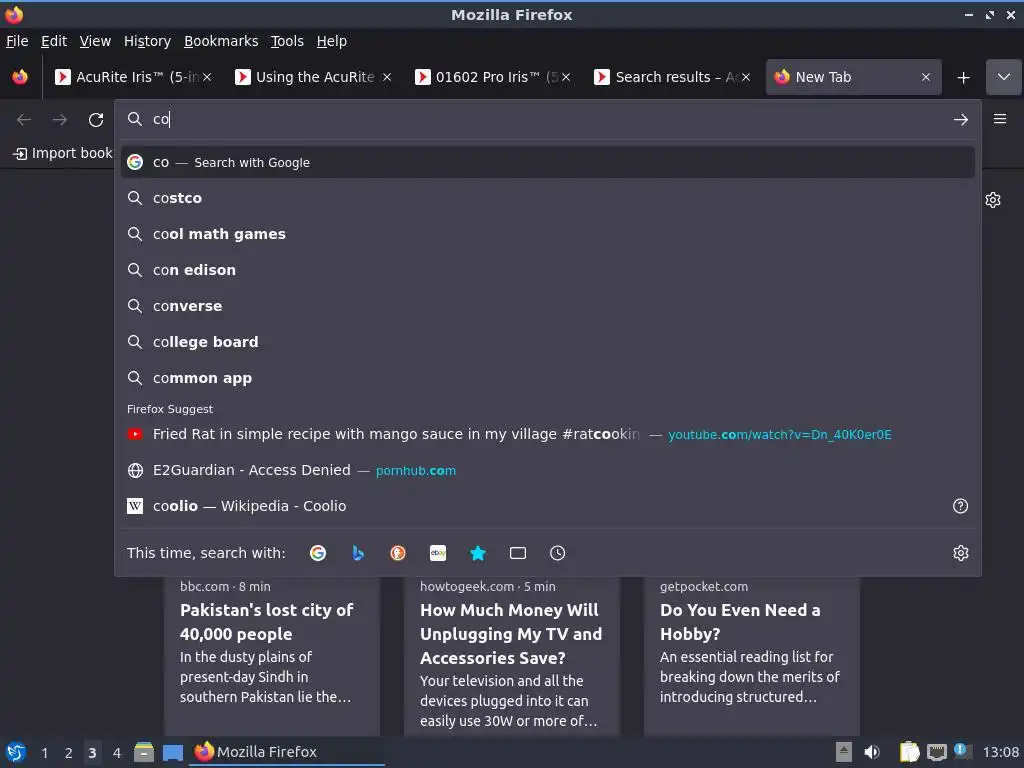Open the Tools menu
The height and width of the screenshot is (768, 1024).
tap(287, 41)
